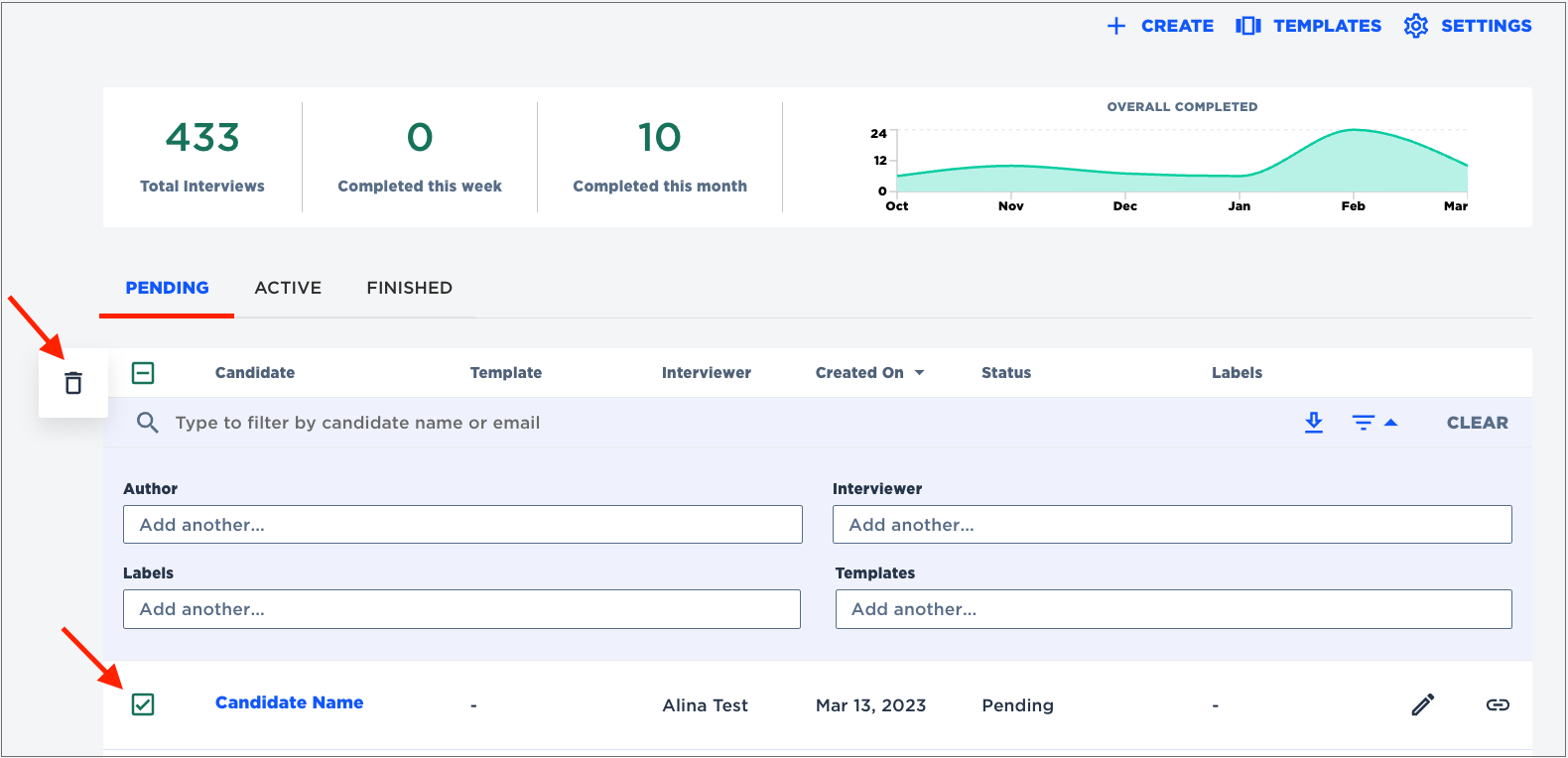
Task: Switch to the Finished tab
Action: point(409,288)
